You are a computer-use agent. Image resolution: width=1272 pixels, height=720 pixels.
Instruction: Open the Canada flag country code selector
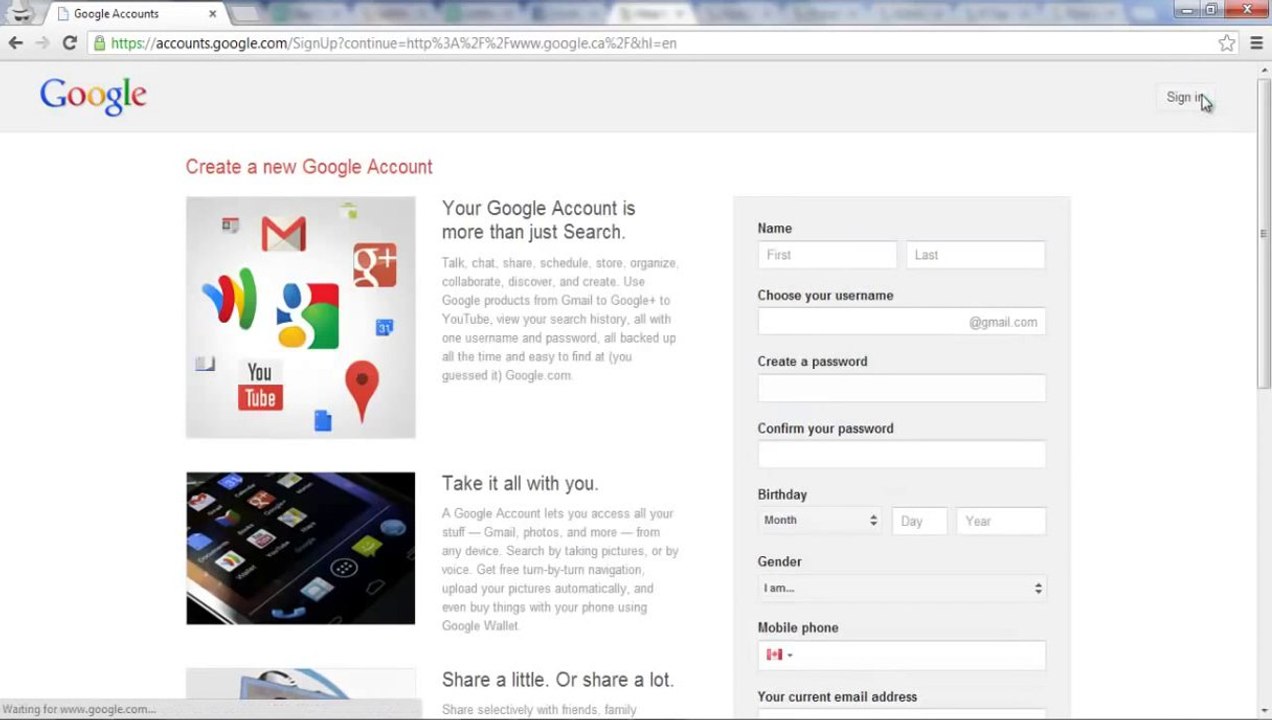point(779,655)
